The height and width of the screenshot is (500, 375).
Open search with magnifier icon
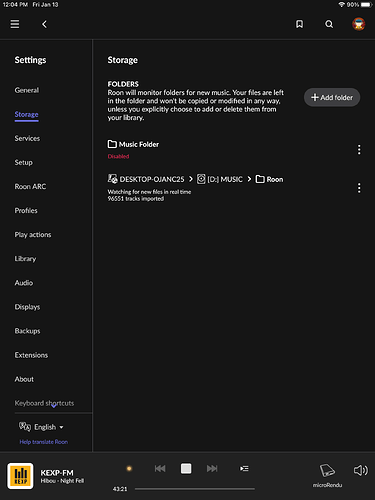coord(329,24)
